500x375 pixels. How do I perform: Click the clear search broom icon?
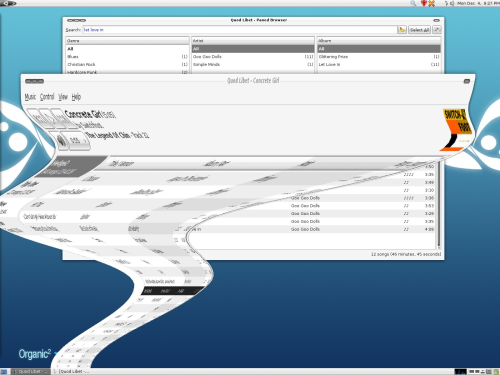pos(402,30)
